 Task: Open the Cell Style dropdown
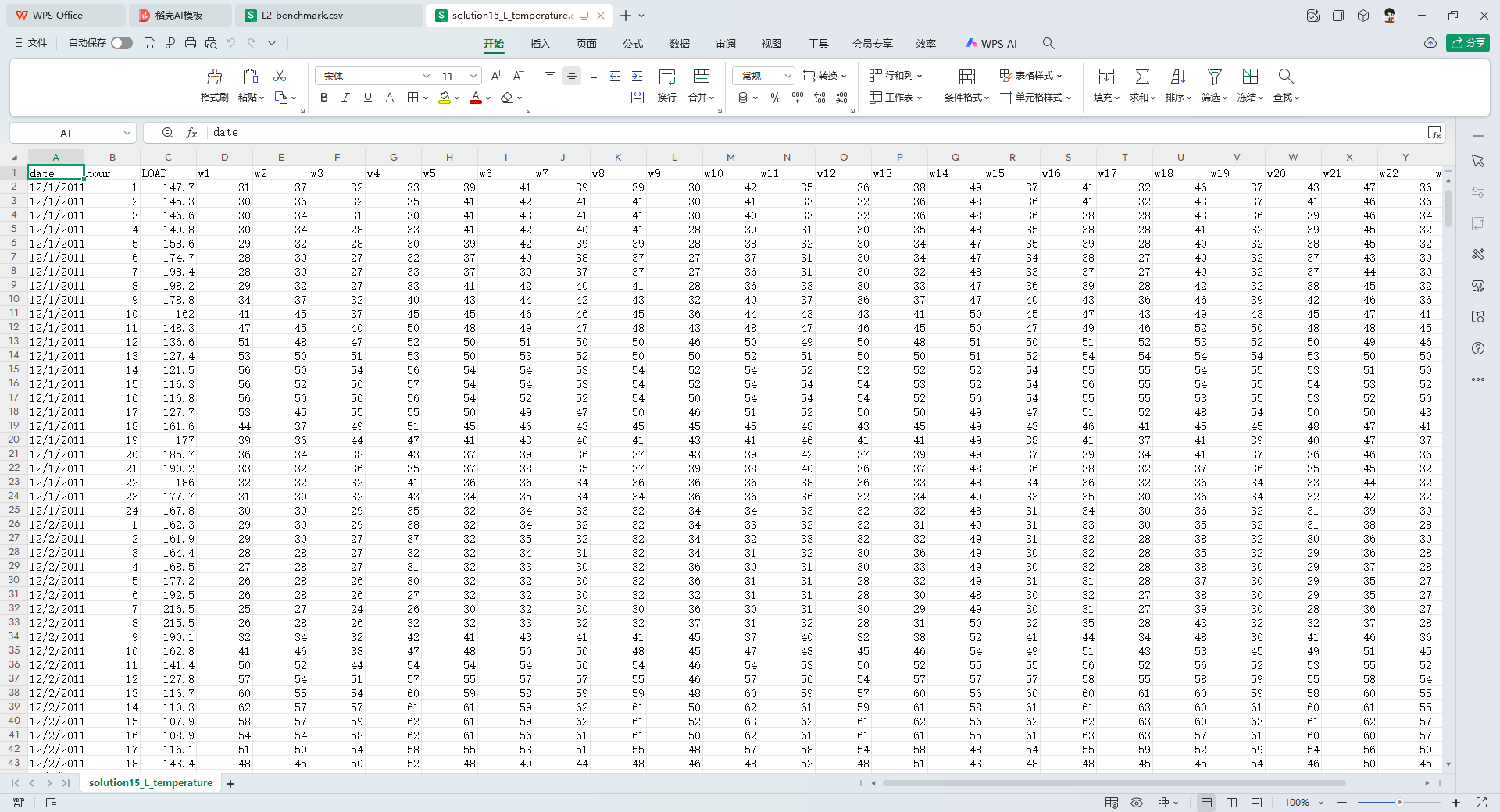1036,98
